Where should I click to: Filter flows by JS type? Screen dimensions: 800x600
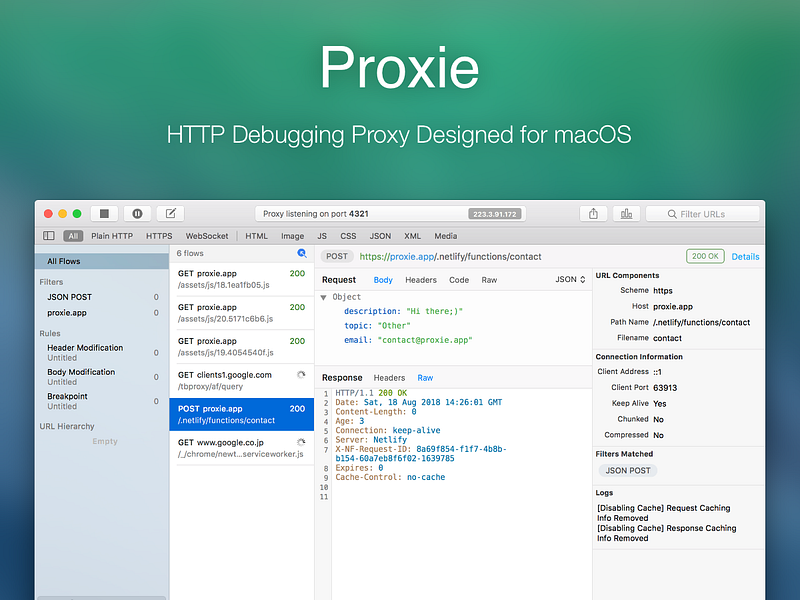322,236
